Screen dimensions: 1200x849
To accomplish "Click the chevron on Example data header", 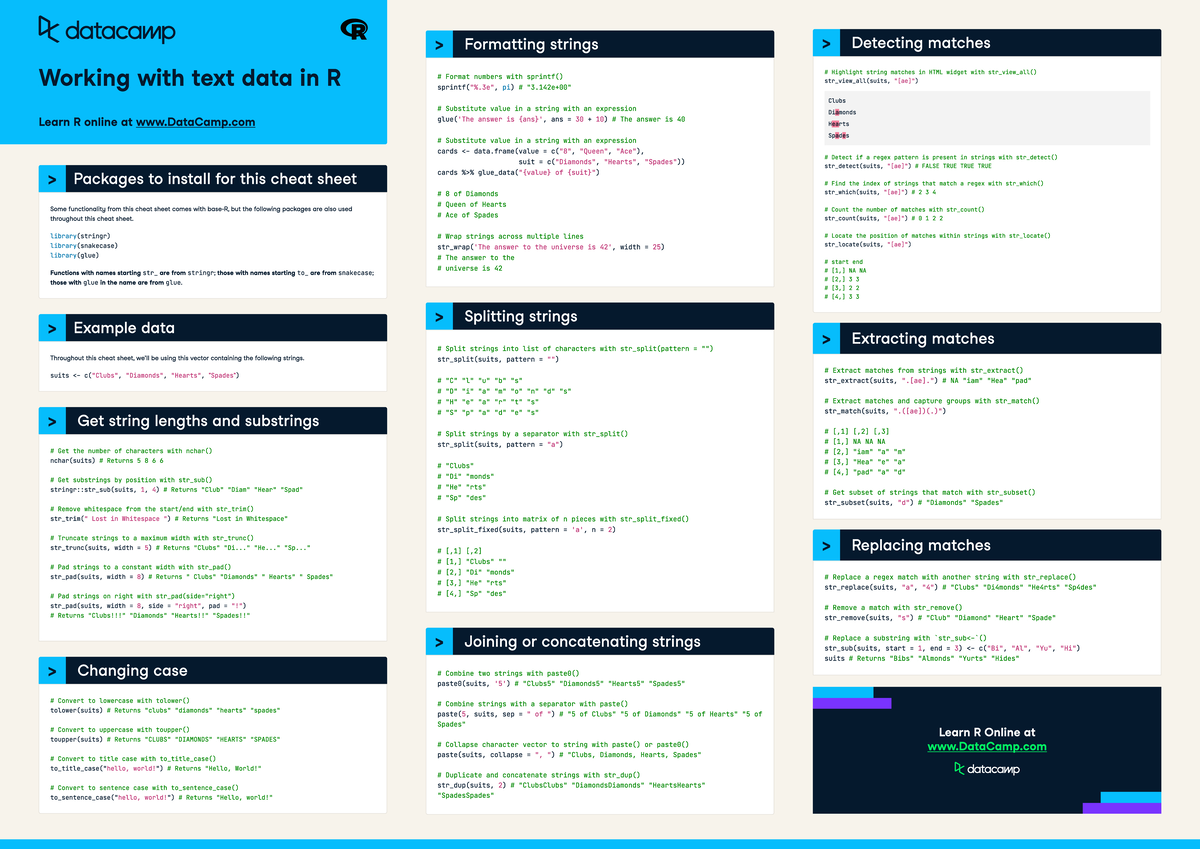I will (53, 327).
